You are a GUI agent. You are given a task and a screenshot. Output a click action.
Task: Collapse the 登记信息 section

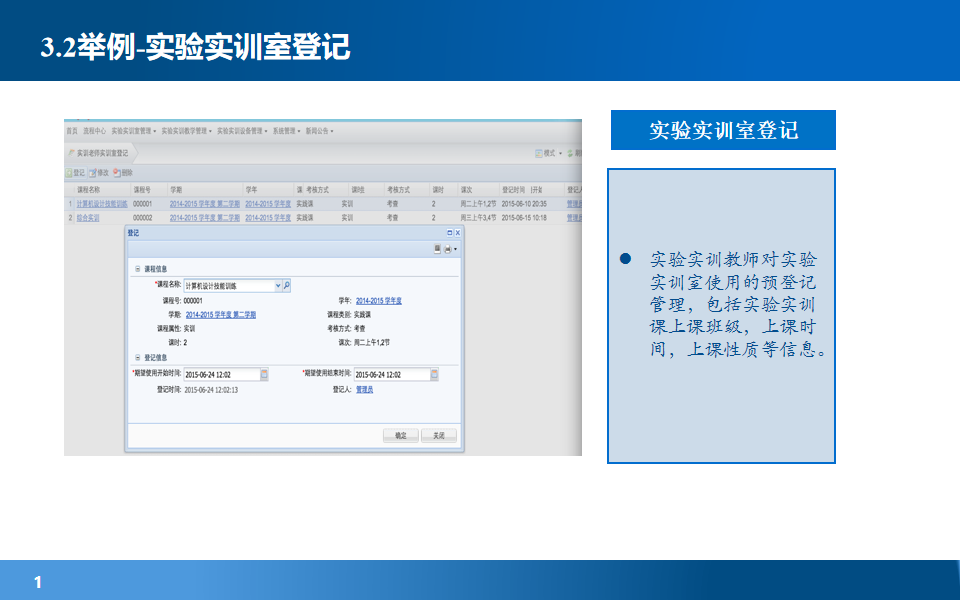(137, 355)
